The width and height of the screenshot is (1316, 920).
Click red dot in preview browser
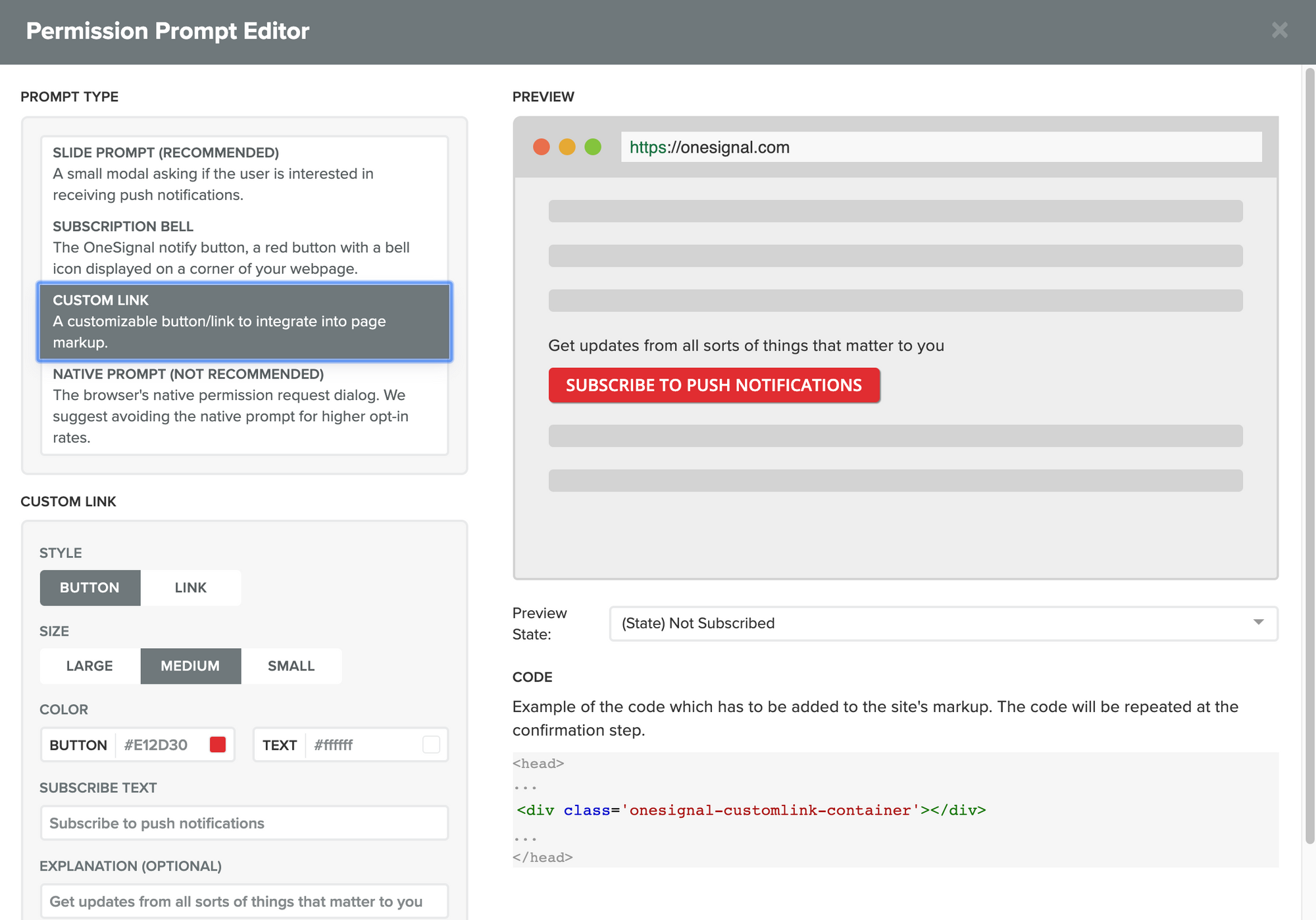pyautogui.click(x=542, y=147)
